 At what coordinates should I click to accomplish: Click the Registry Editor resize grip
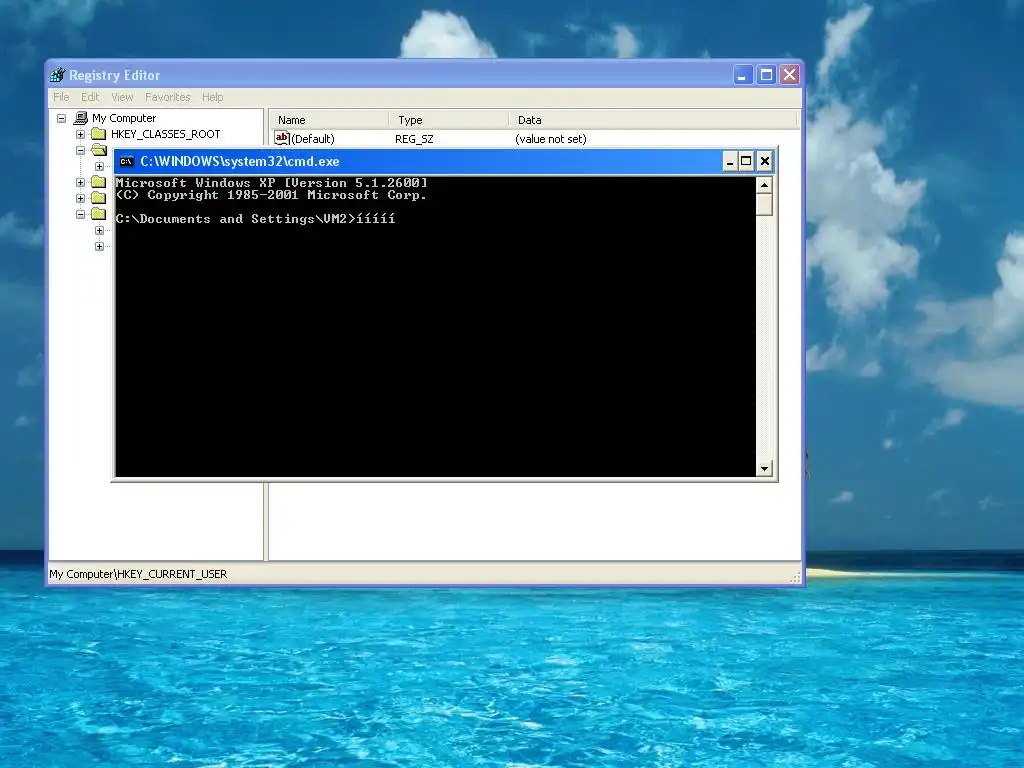point(795,577)
